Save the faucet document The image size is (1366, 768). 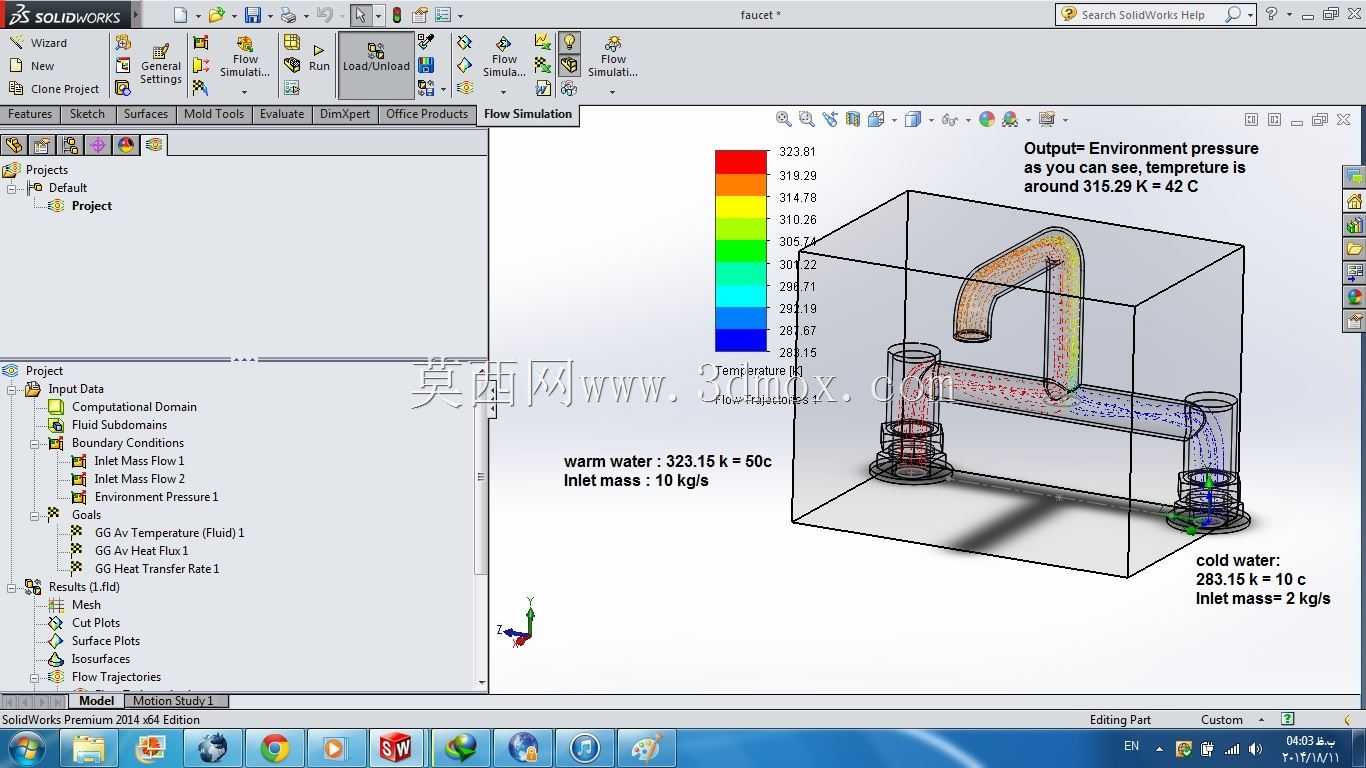(x=253, y=15)
